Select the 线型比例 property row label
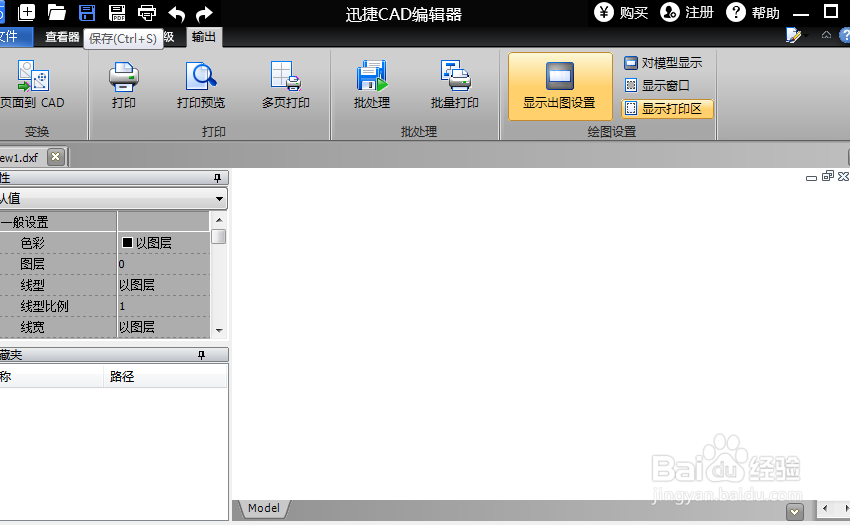 pyautogui.click(x=44, y=306)
